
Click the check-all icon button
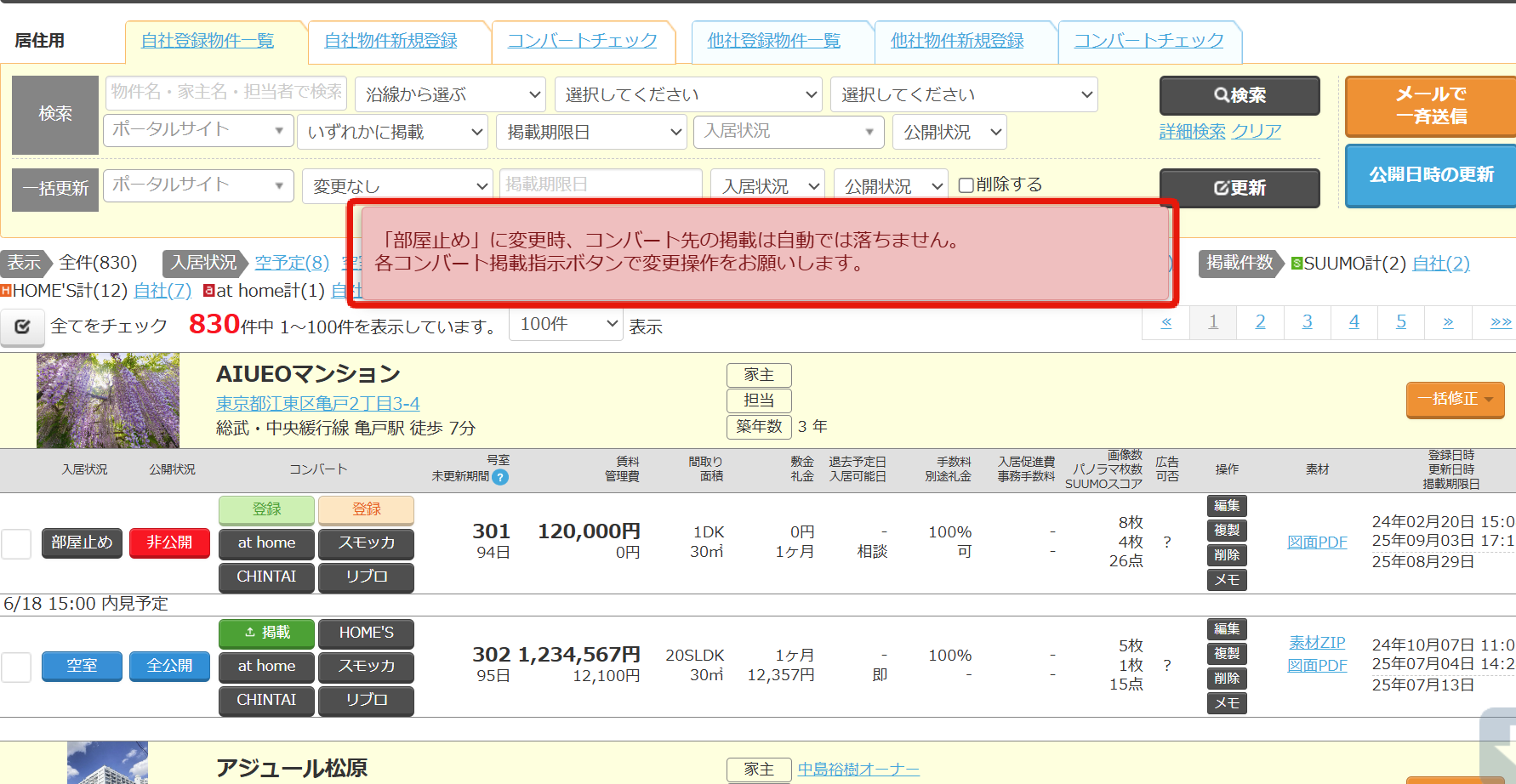click(x=23, y=327)
